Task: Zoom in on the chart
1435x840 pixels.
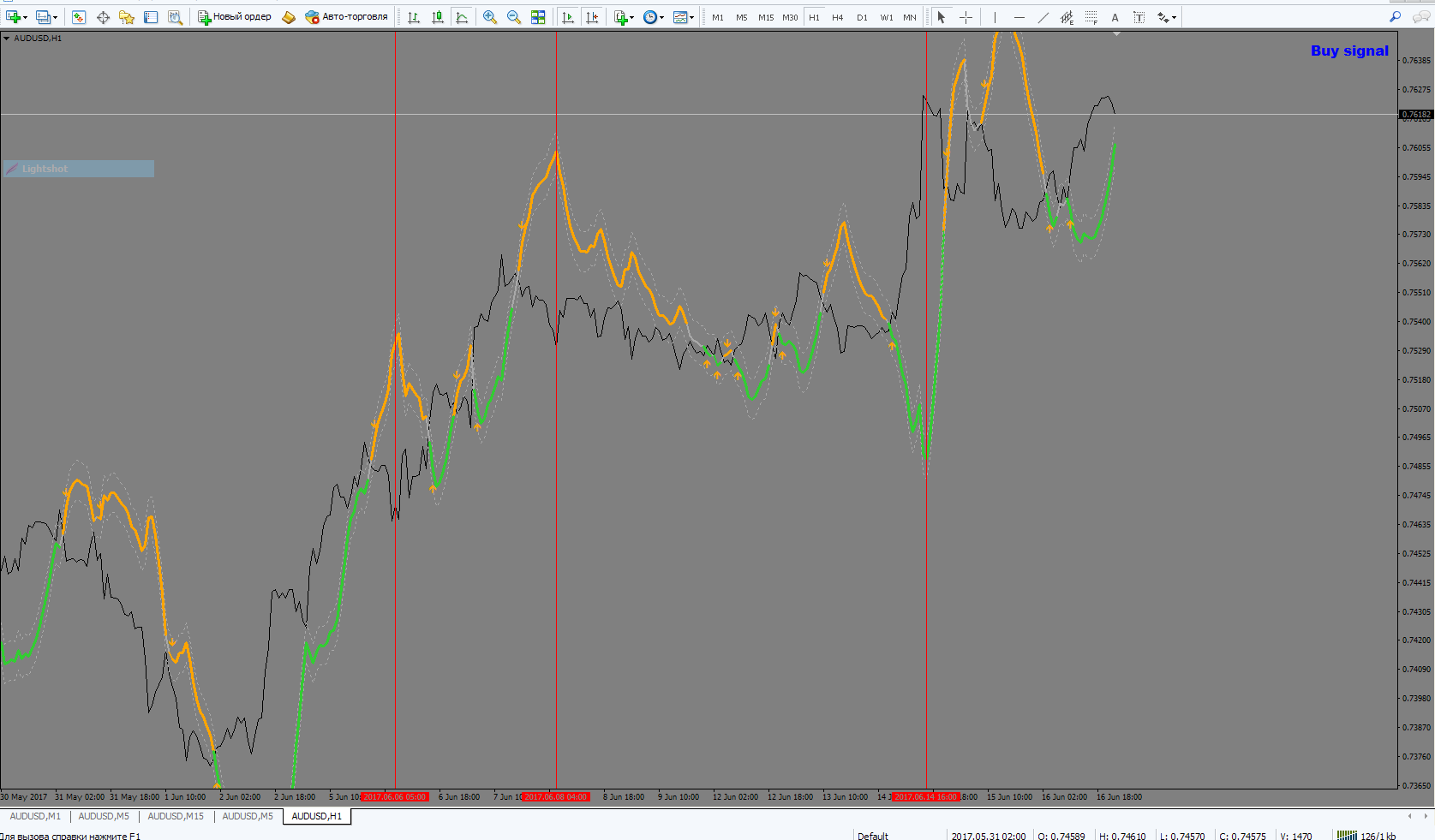Action: [490, 17]
